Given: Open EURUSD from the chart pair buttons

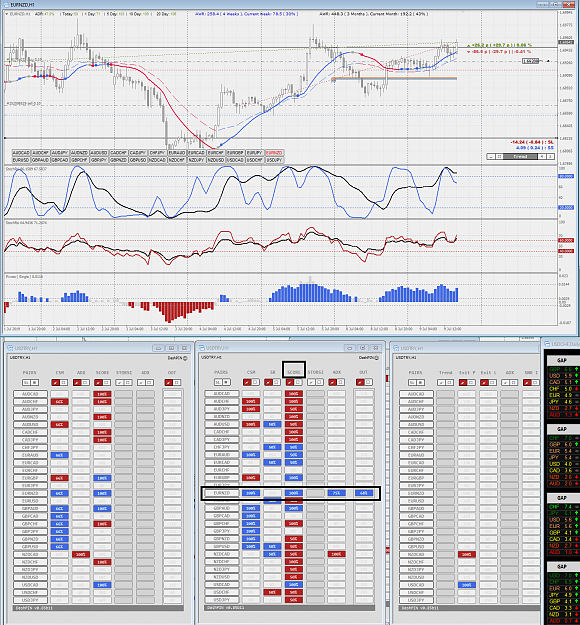Looking at the screenshot, I should click(x=21, y=160).
